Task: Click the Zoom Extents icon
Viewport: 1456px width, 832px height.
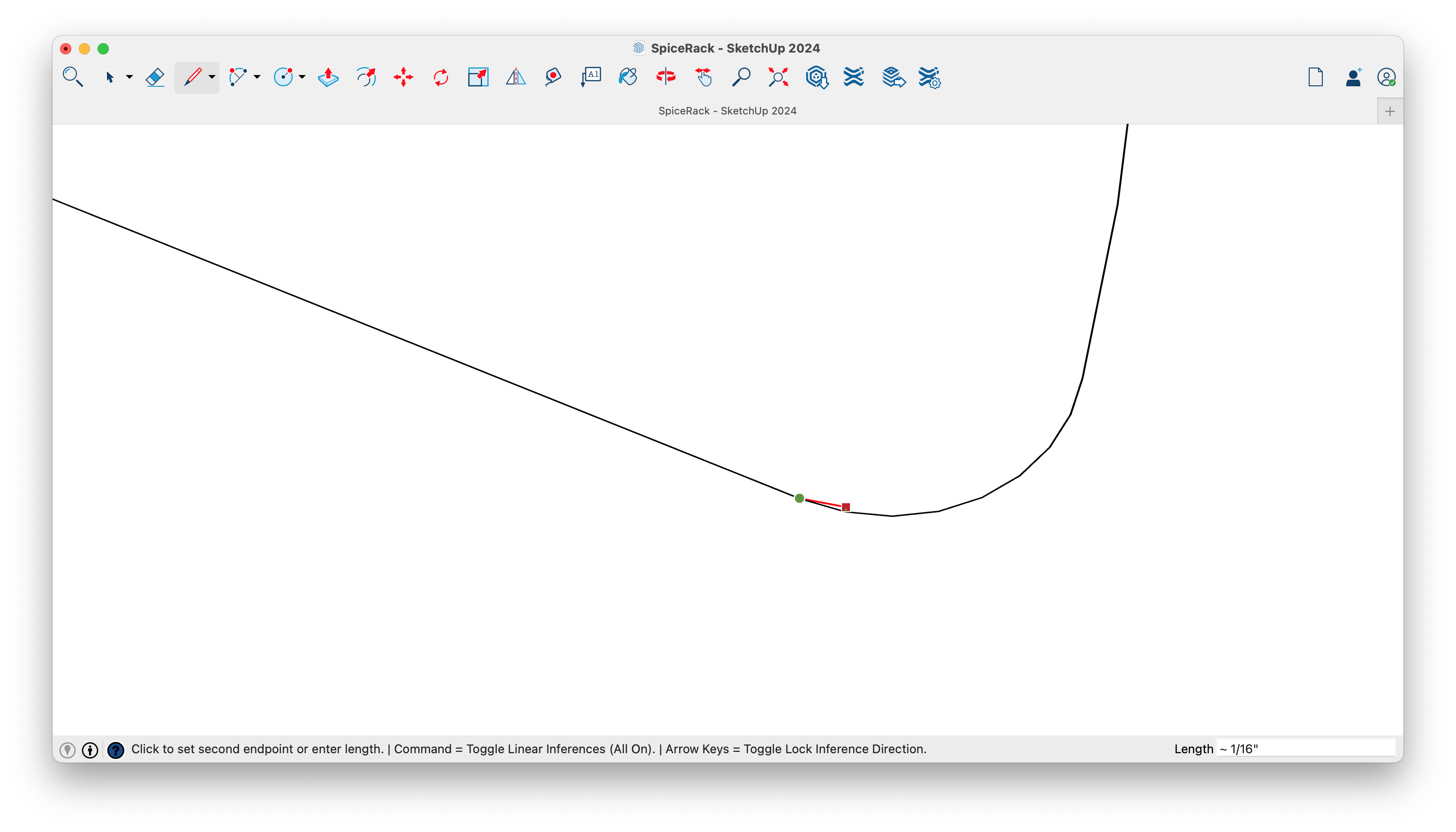Action: (x=778, y=77)
